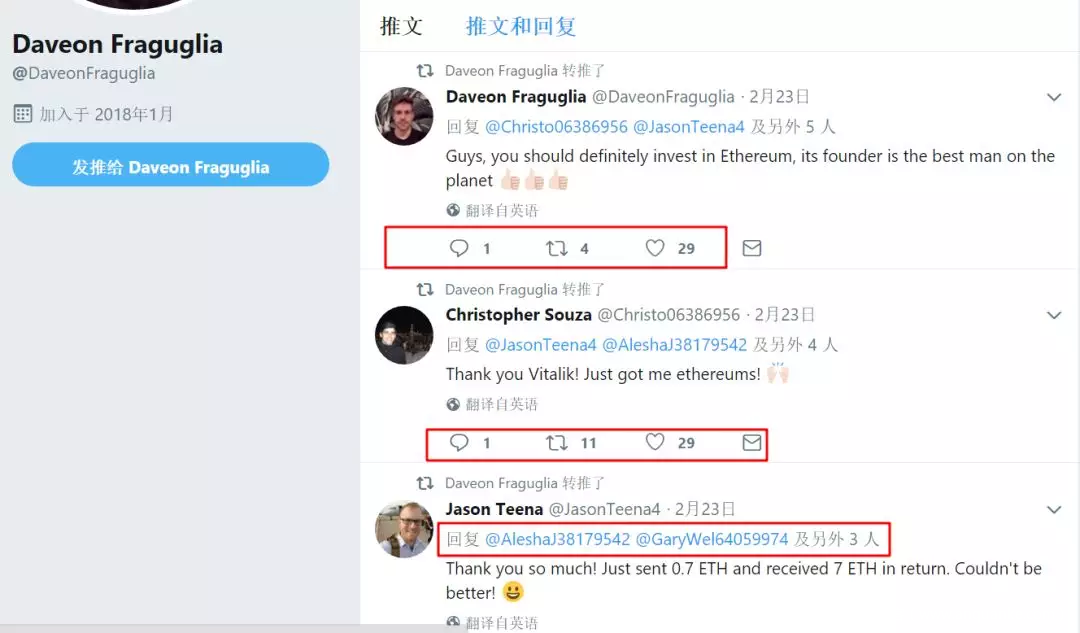
Task: Switch to the 推文 tab
Action: coord(401,26)
